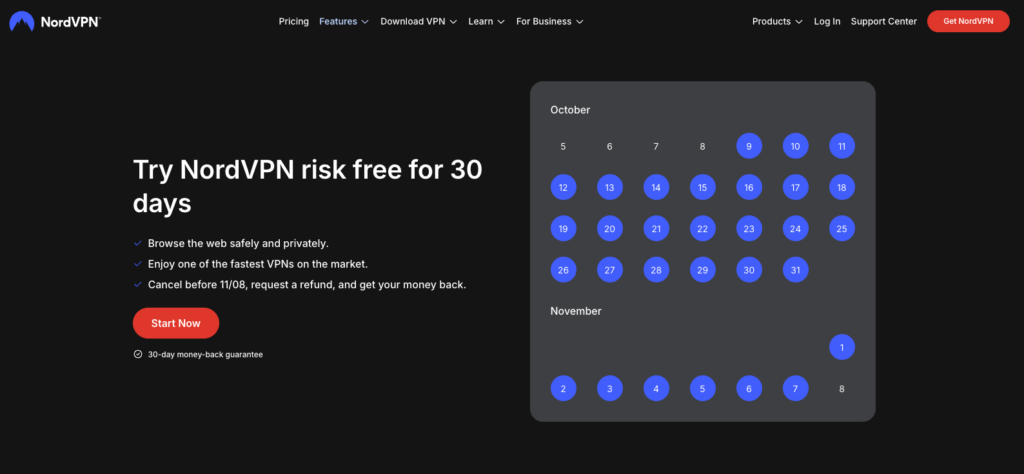1024x474 pixels.
Task: Select October 17 in the calendar
Action: point(795,187)
